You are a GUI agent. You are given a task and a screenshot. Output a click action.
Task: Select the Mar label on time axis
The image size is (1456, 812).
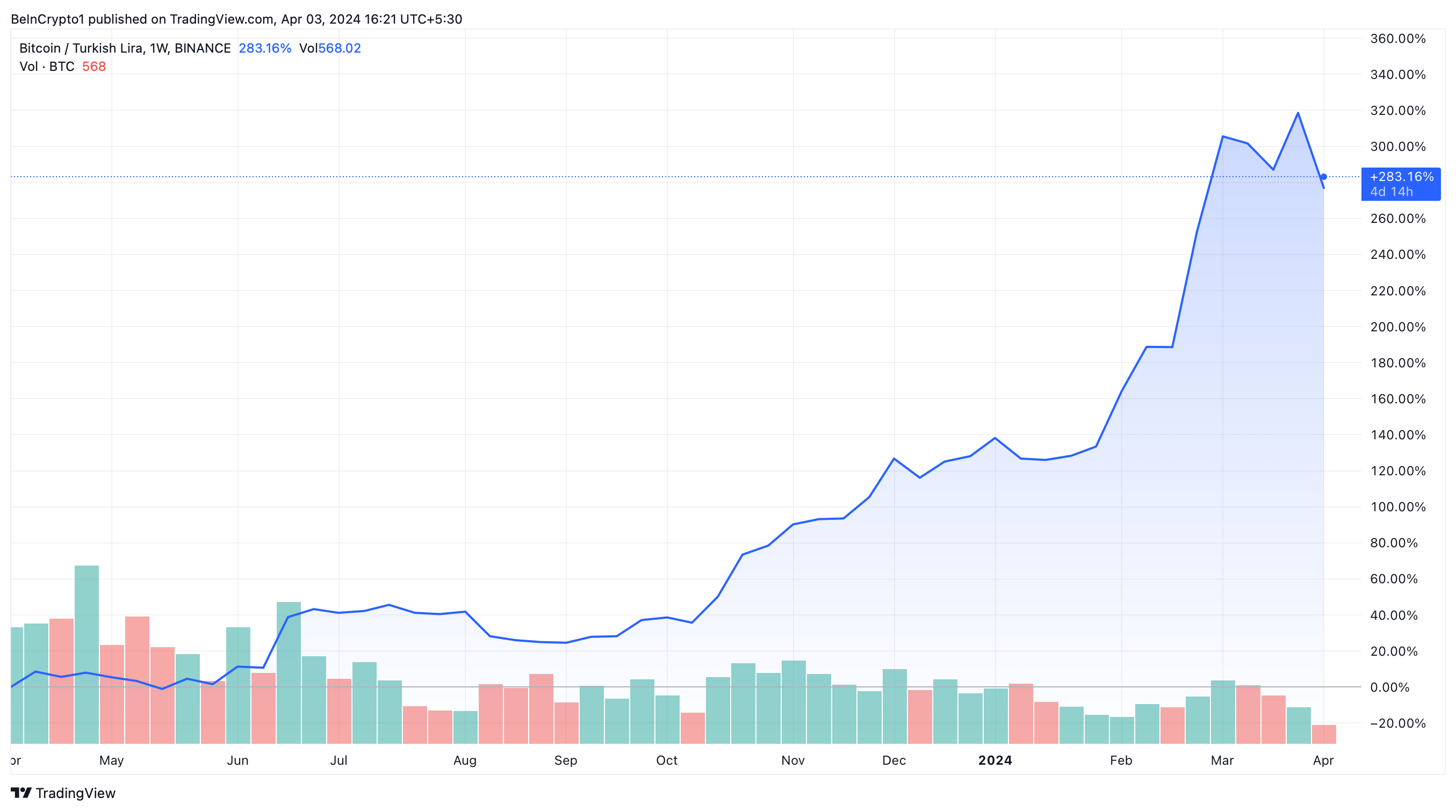pos(1222,760)
